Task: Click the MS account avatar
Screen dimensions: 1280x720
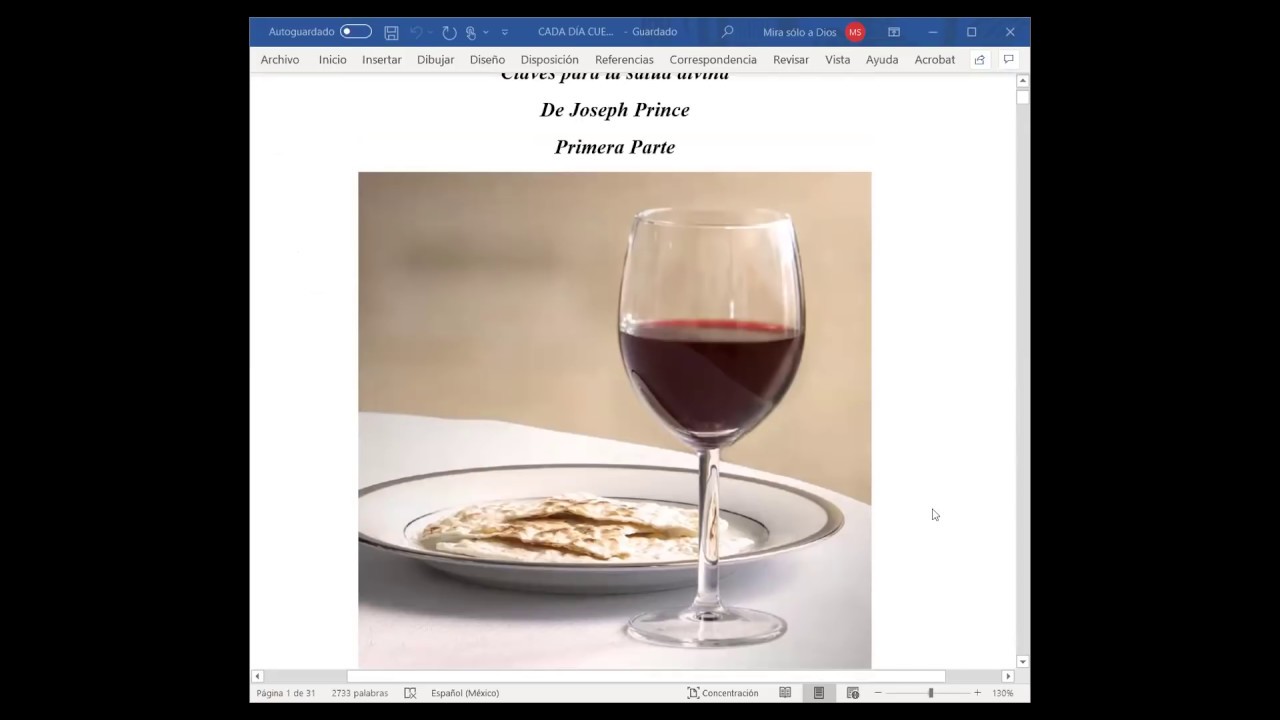Action: point(855,32)
